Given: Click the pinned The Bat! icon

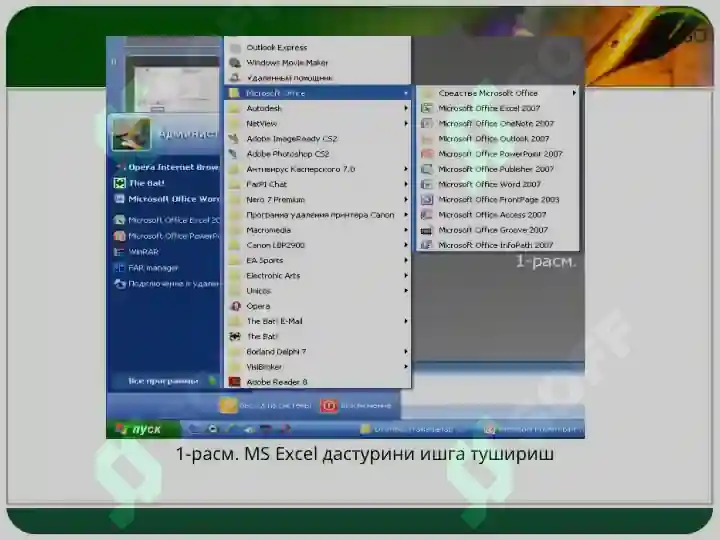Looking at the screenshot, I should [x=119, y=183].
